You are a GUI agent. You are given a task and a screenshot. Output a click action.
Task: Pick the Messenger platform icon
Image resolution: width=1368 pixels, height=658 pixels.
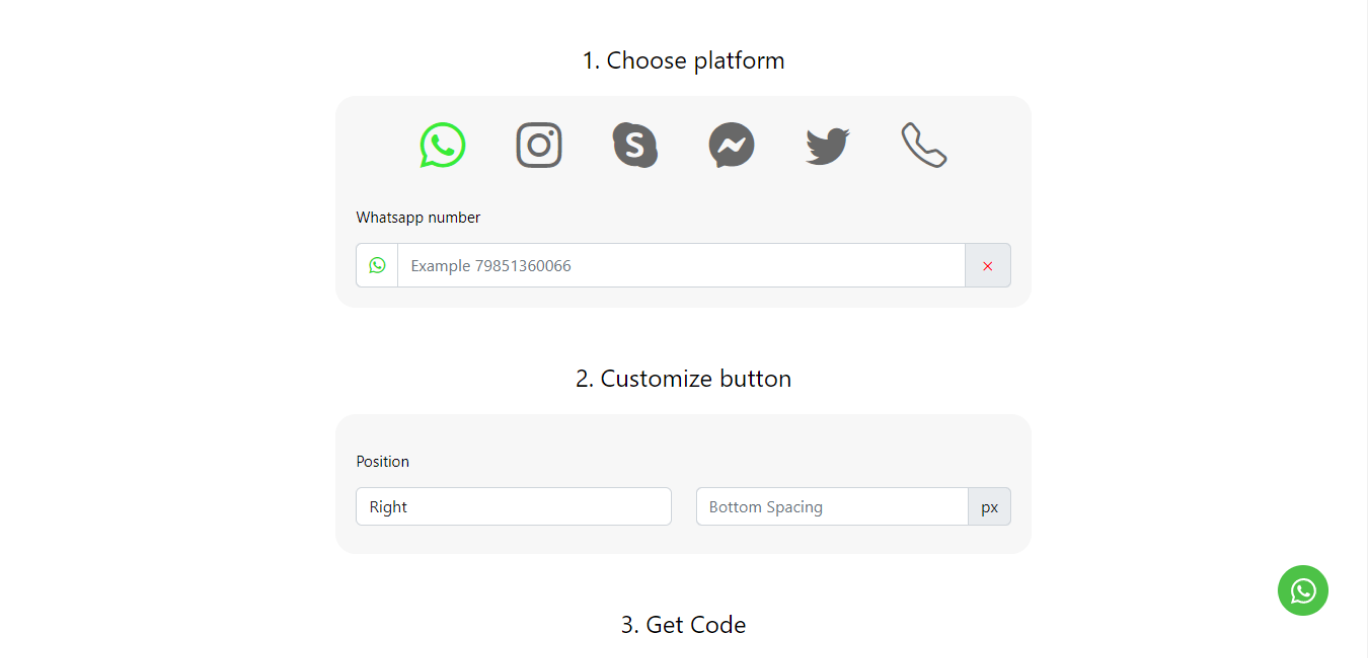click(x=731, y=145)
